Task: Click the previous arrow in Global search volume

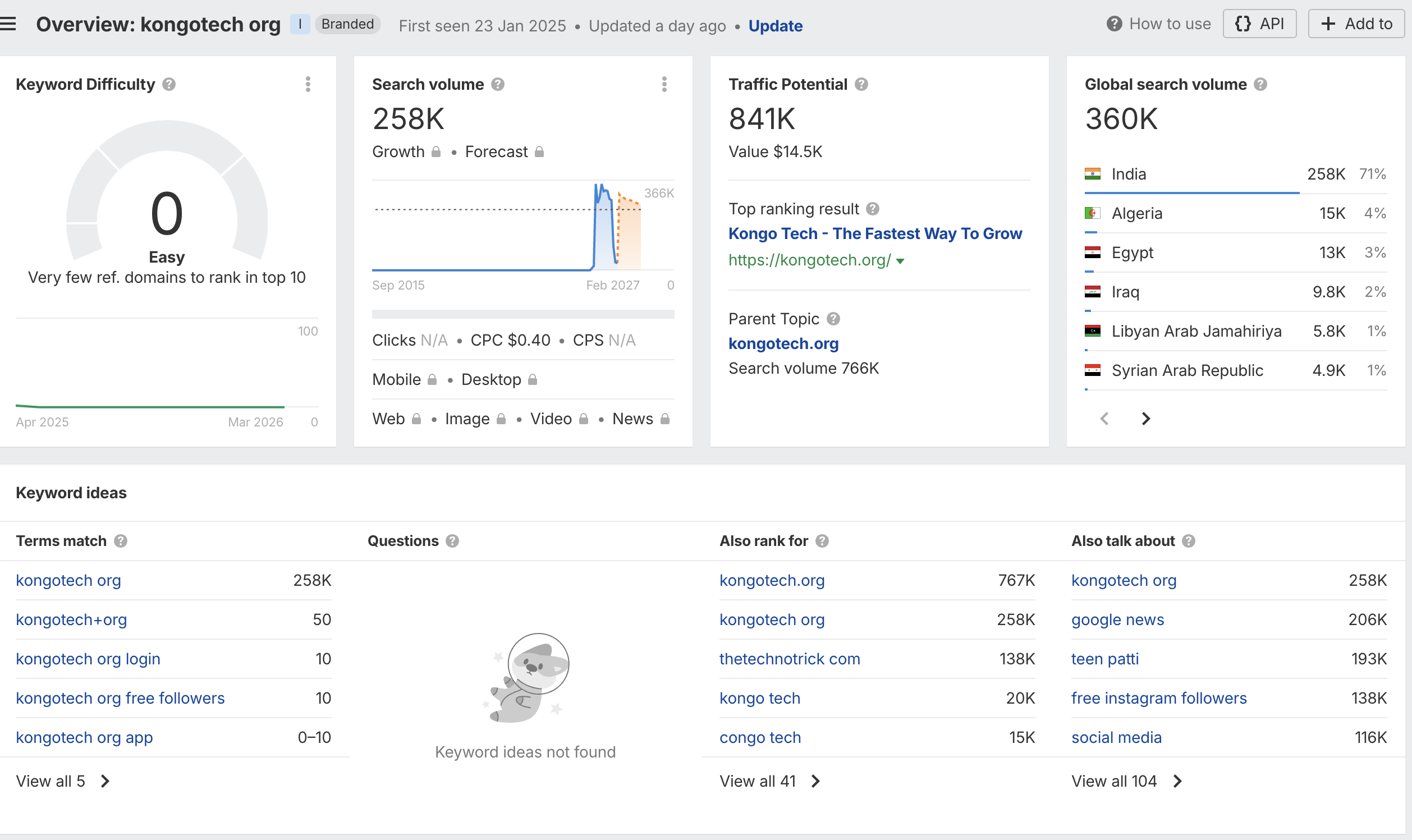Action: click(x=1104, y=419)
